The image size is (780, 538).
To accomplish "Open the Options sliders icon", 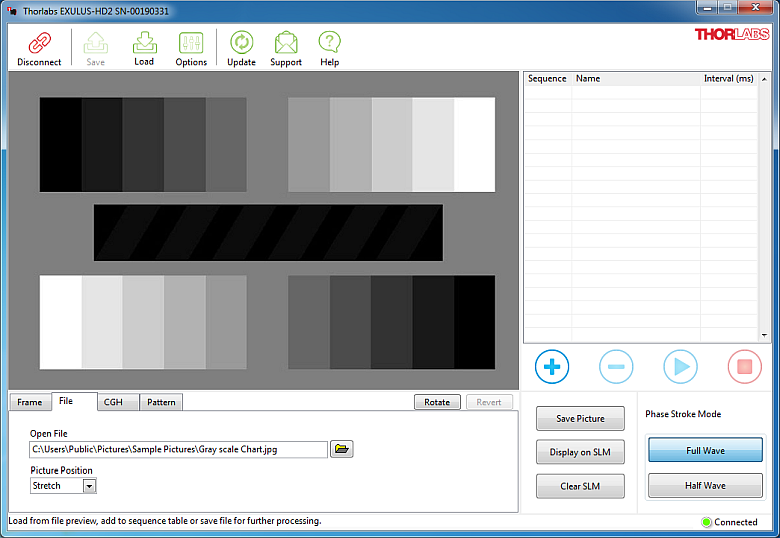I will [191, 43].
